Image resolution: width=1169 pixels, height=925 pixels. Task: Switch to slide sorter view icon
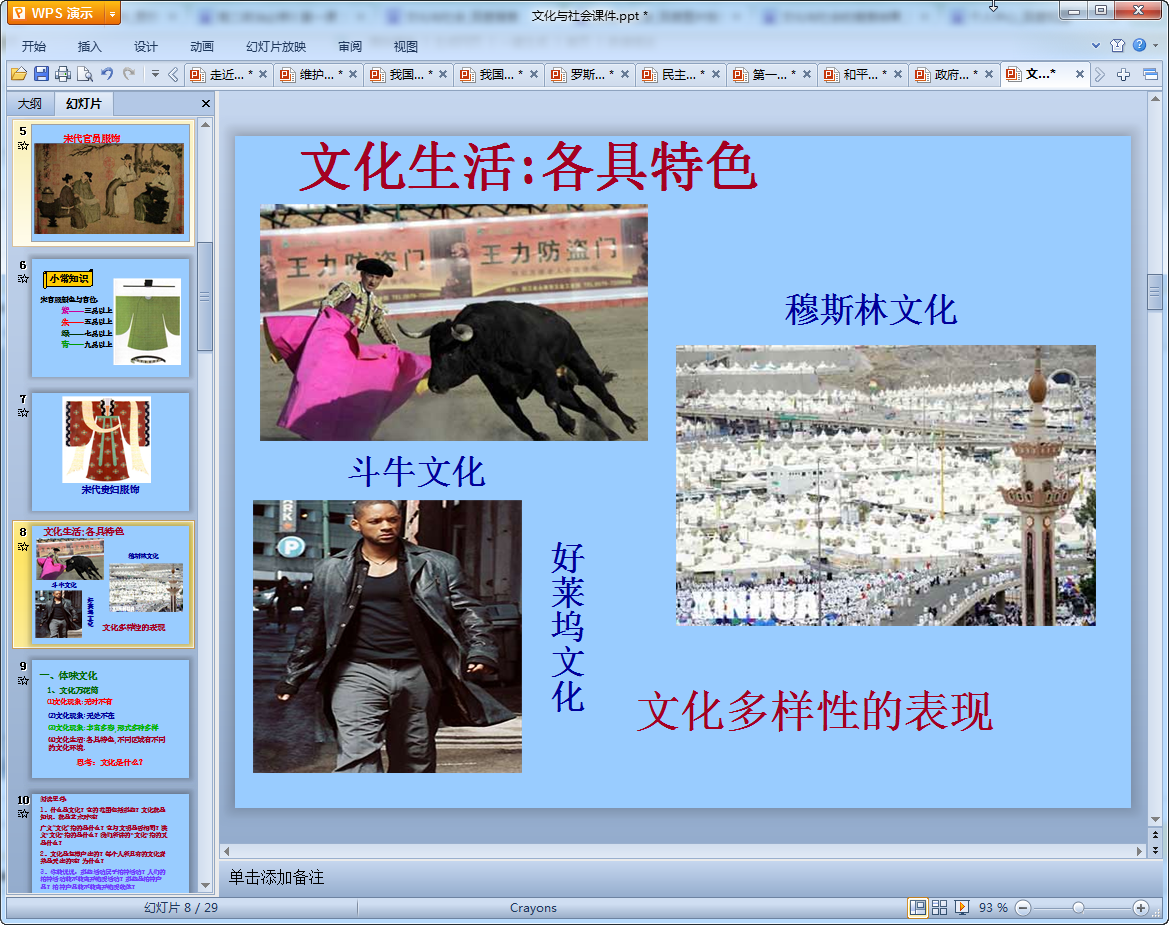coord(939,907)
